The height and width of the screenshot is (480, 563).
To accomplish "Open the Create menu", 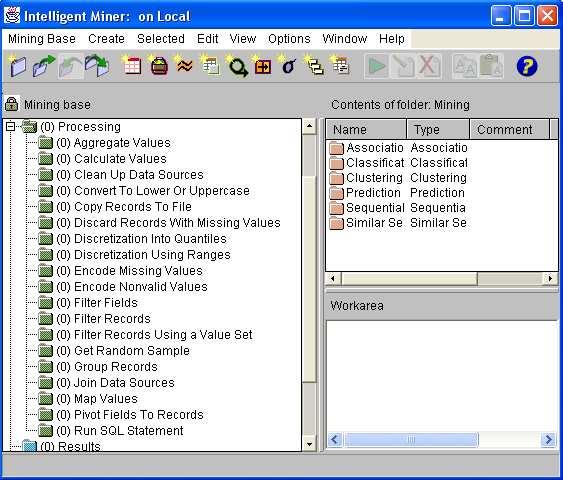I will click(106, 39).
